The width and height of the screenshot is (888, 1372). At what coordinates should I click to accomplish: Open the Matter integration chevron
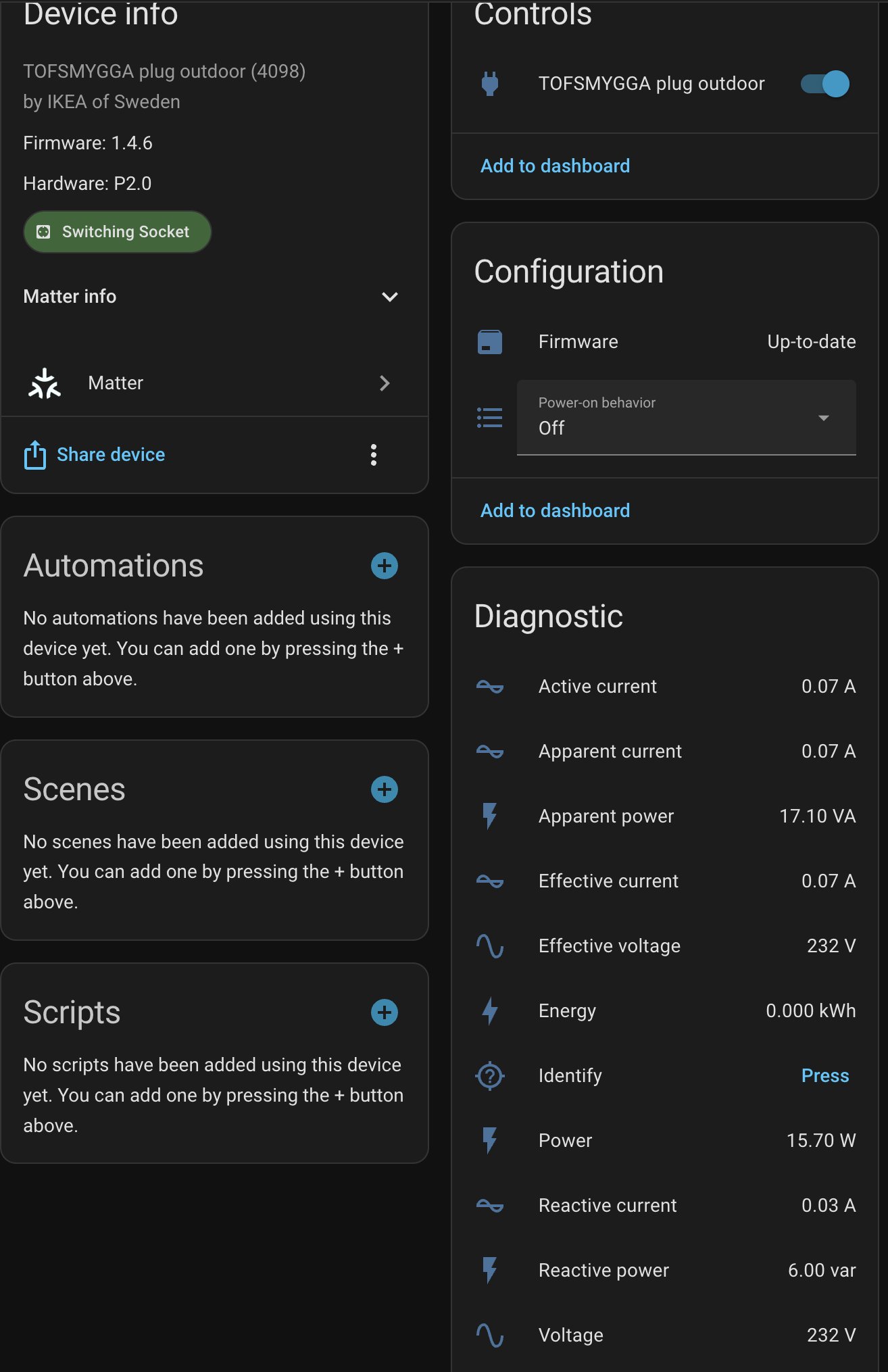point(385,383)
